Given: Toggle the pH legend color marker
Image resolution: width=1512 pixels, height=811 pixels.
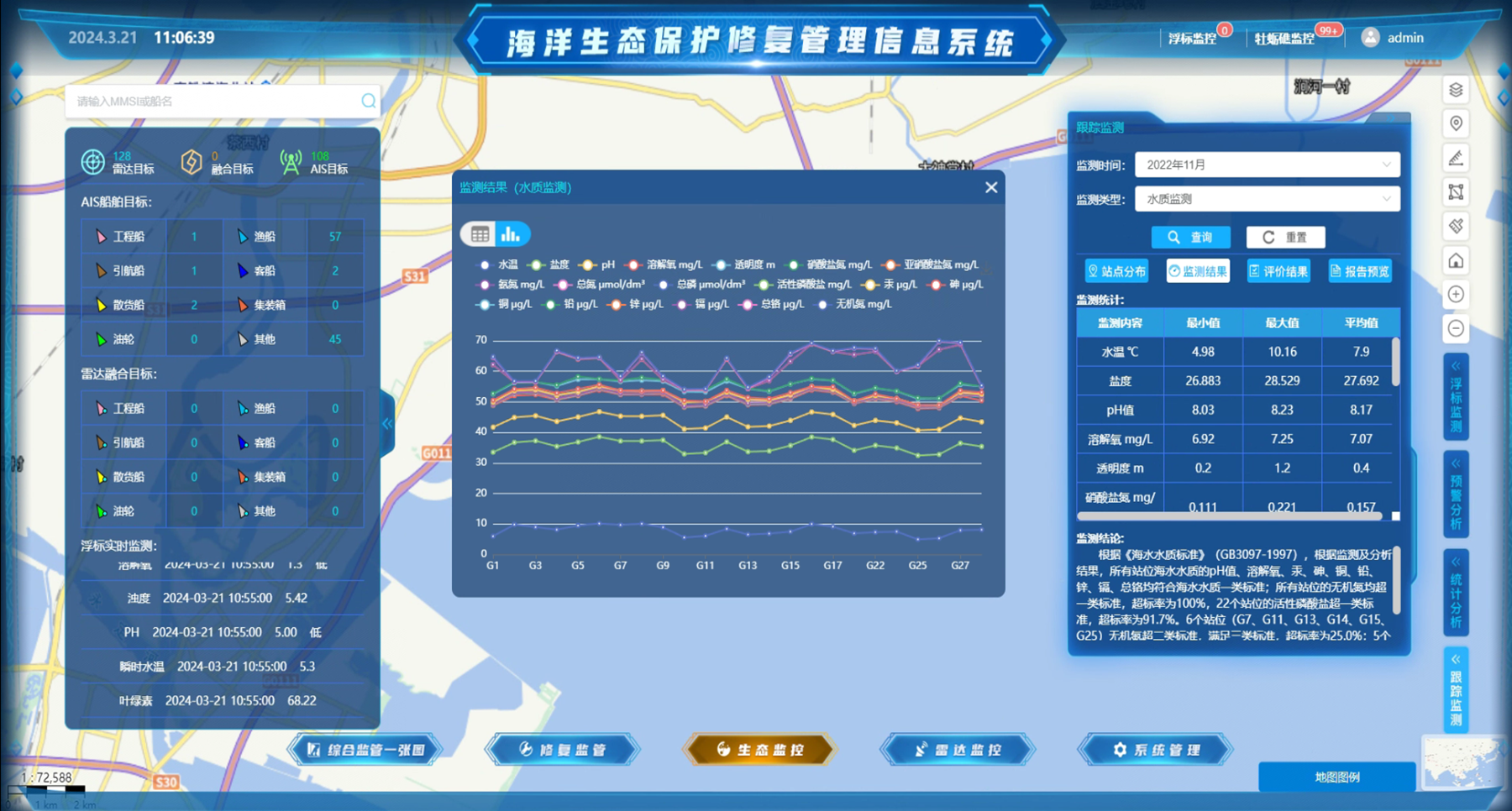Looking at the screenshot, I should pos(588,264).
